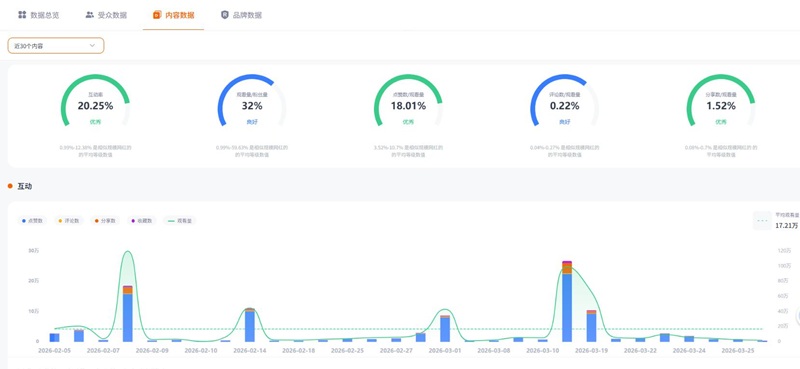Open the 近30个内容 dropdown
The height and width of the screenshot is (369, 800).
point(56,45)
